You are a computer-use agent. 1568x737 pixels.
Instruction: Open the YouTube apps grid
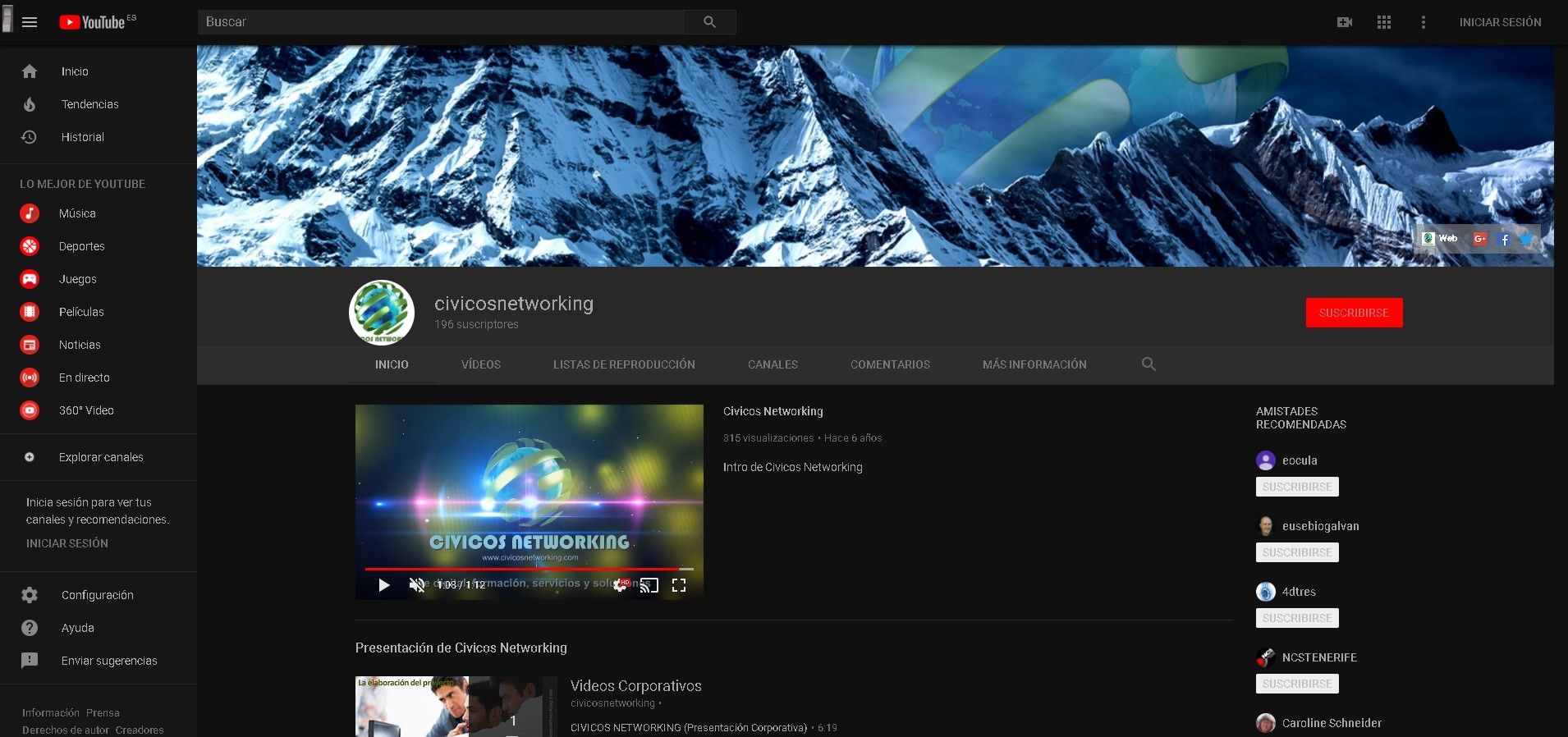1384,22
